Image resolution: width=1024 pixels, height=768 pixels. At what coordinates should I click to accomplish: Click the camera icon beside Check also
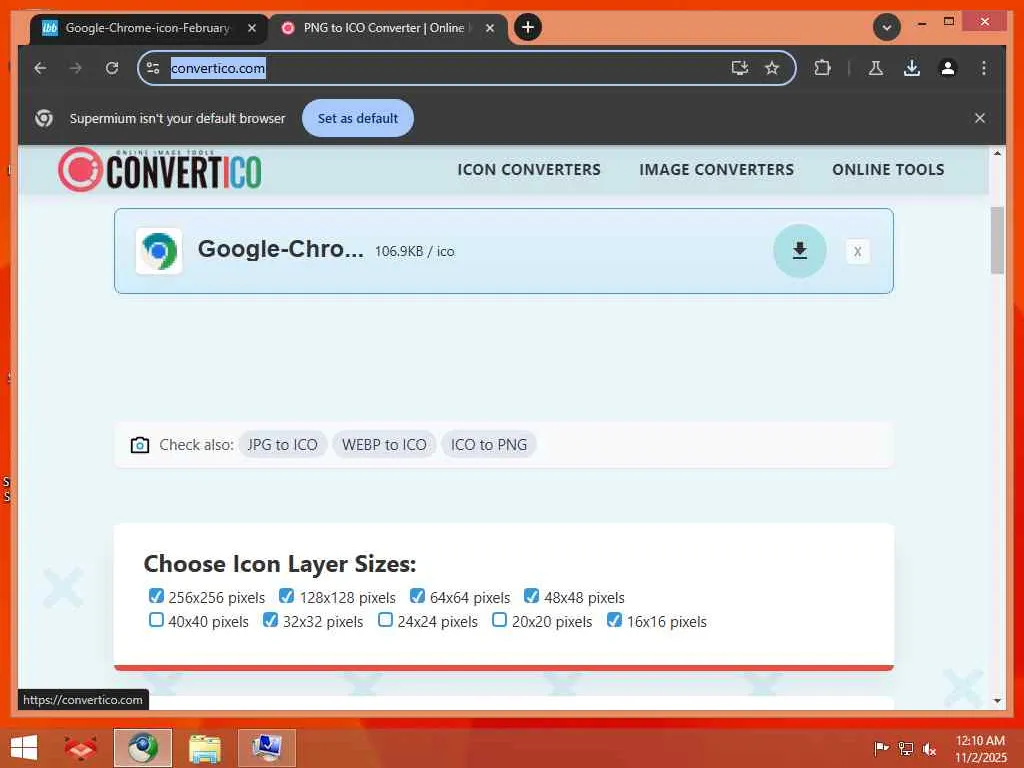pos(140,445)
